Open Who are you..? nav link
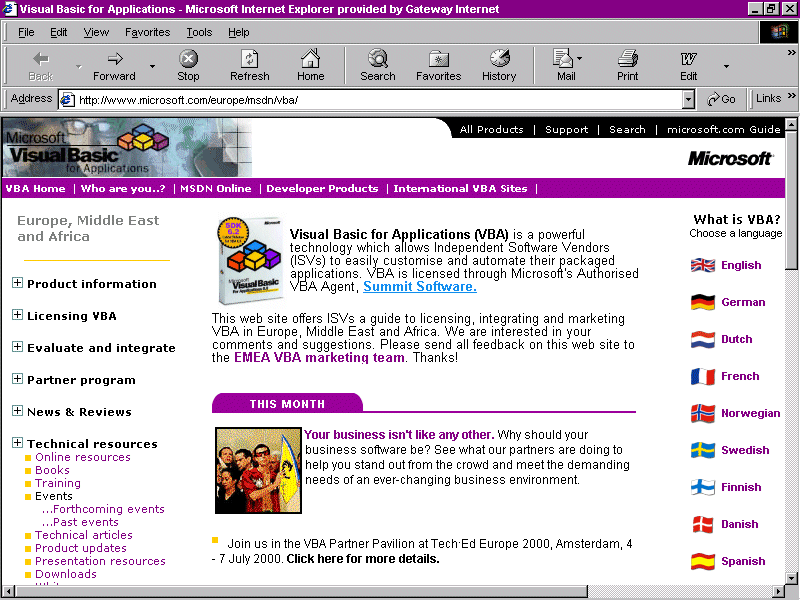800x600 pixels. 123,188
